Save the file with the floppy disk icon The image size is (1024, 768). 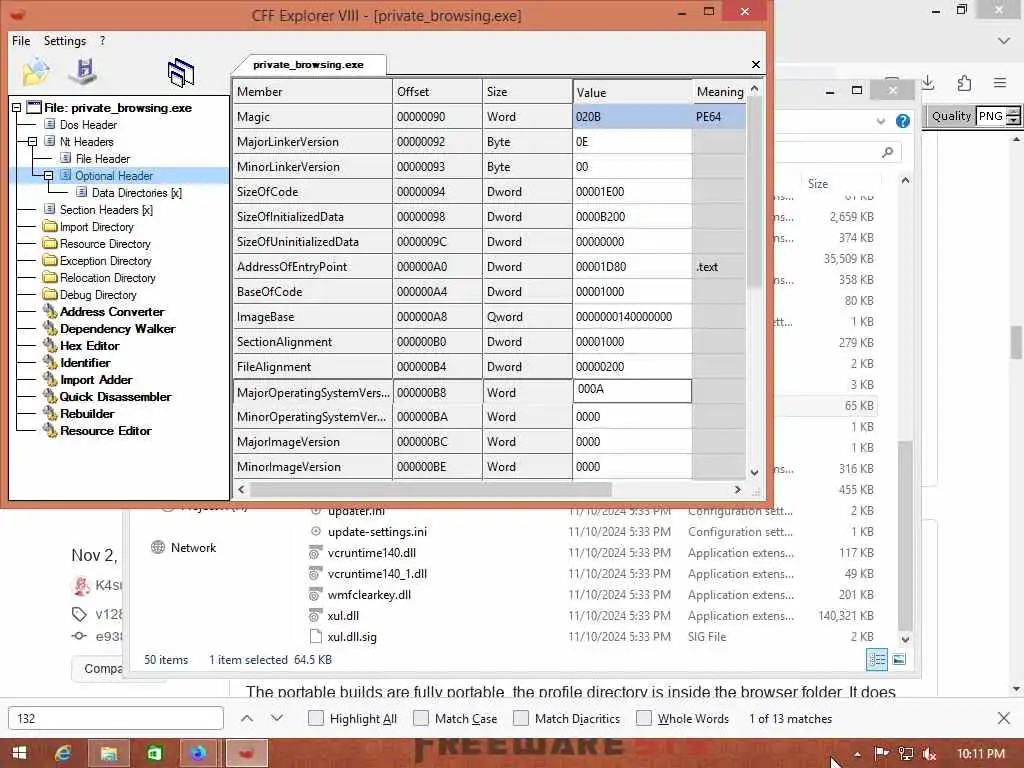84,71
